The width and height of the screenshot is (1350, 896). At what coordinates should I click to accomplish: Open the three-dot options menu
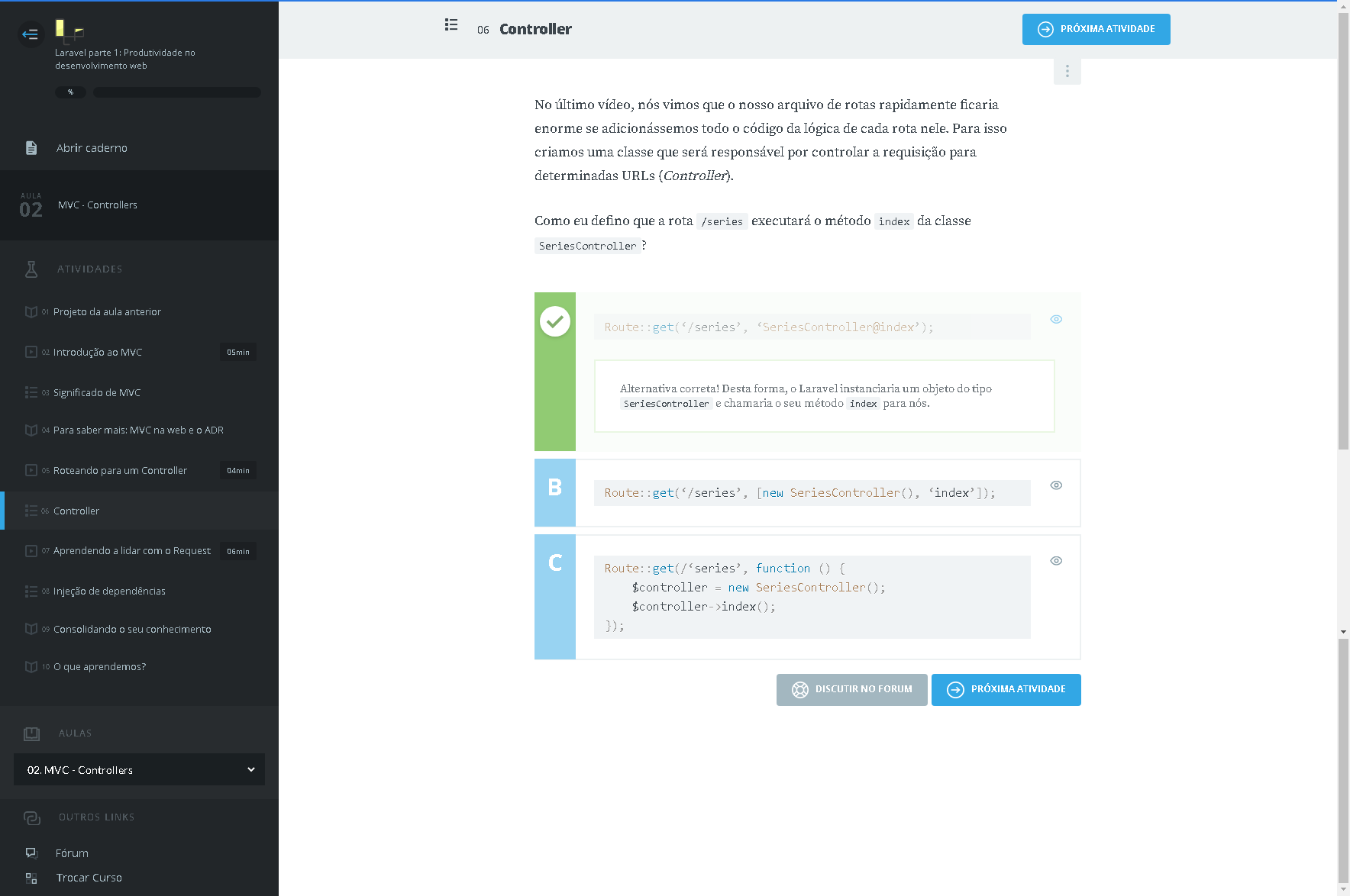tap(1067, 71)
